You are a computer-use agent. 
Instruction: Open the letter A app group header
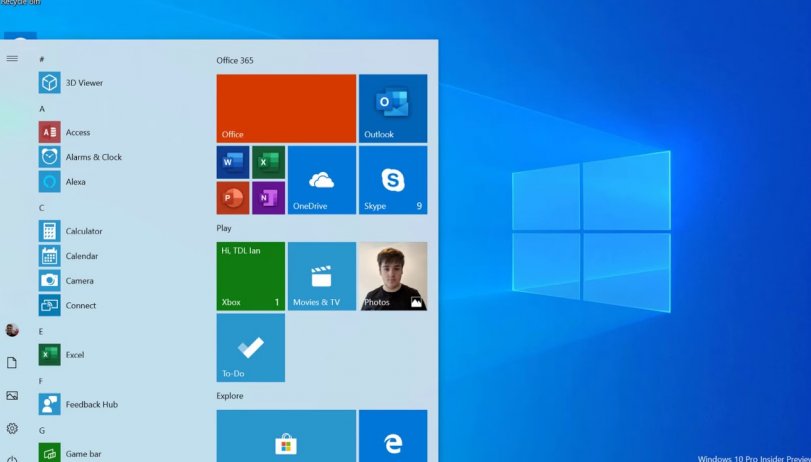tap(42, 109)
